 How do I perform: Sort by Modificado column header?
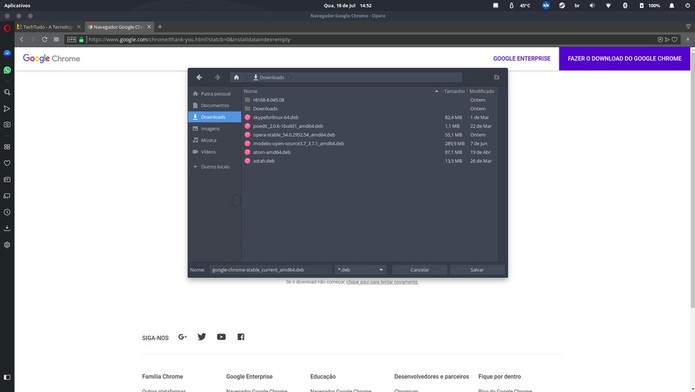(482, 91)
